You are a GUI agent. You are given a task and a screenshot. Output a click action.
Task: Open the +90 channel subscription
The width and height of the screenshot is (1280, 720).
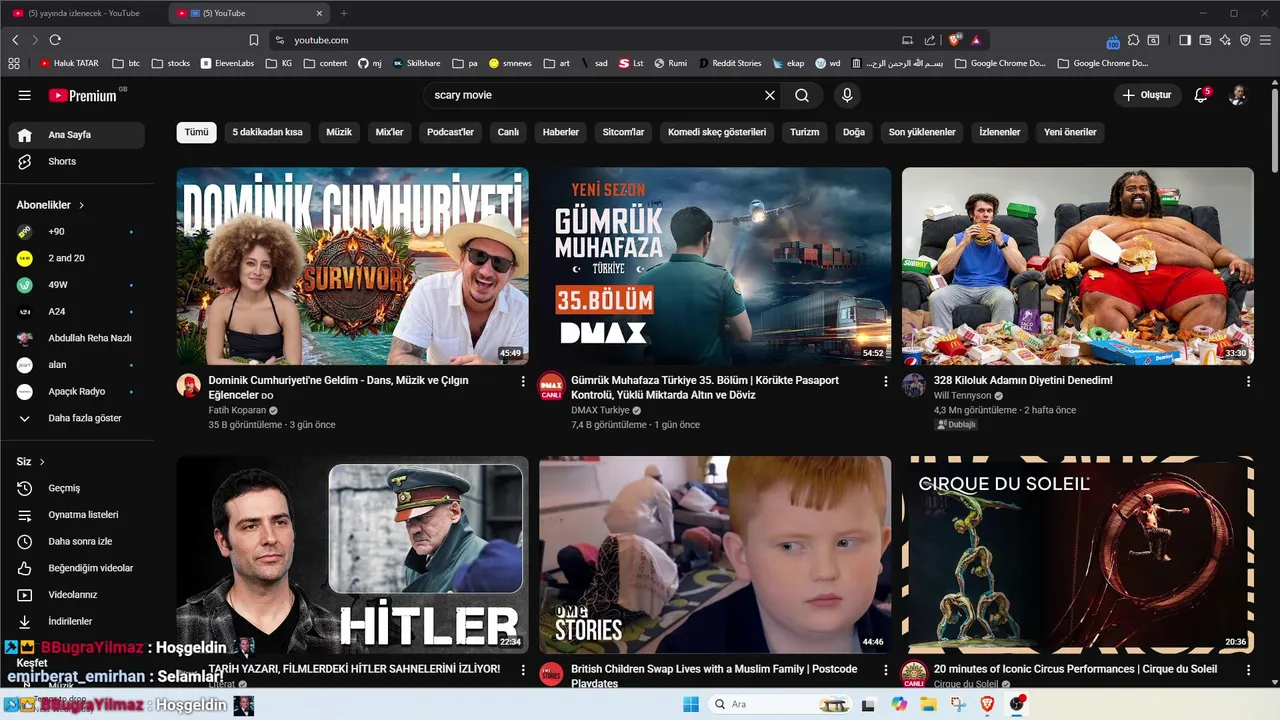(77, 231)
